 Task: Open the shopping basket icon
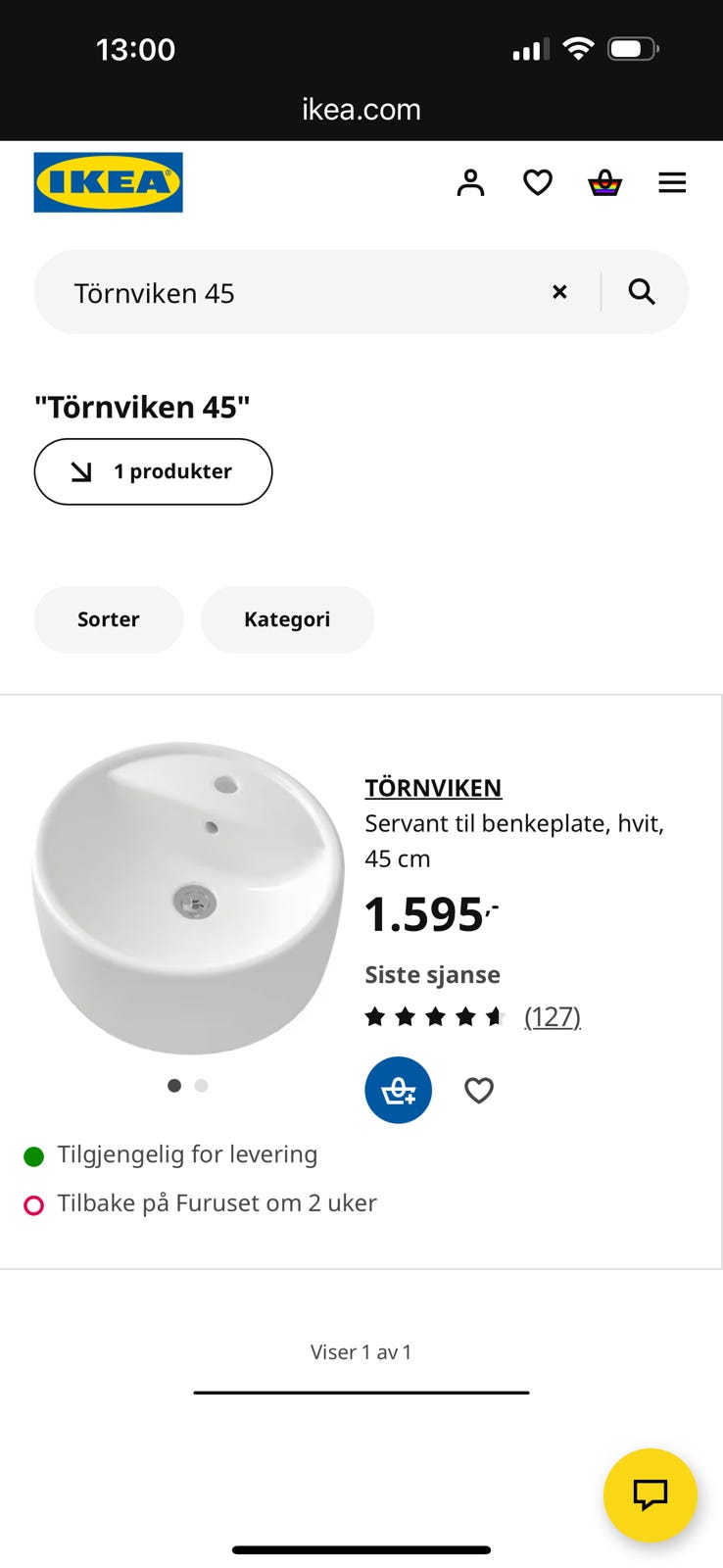coord(604,182)
